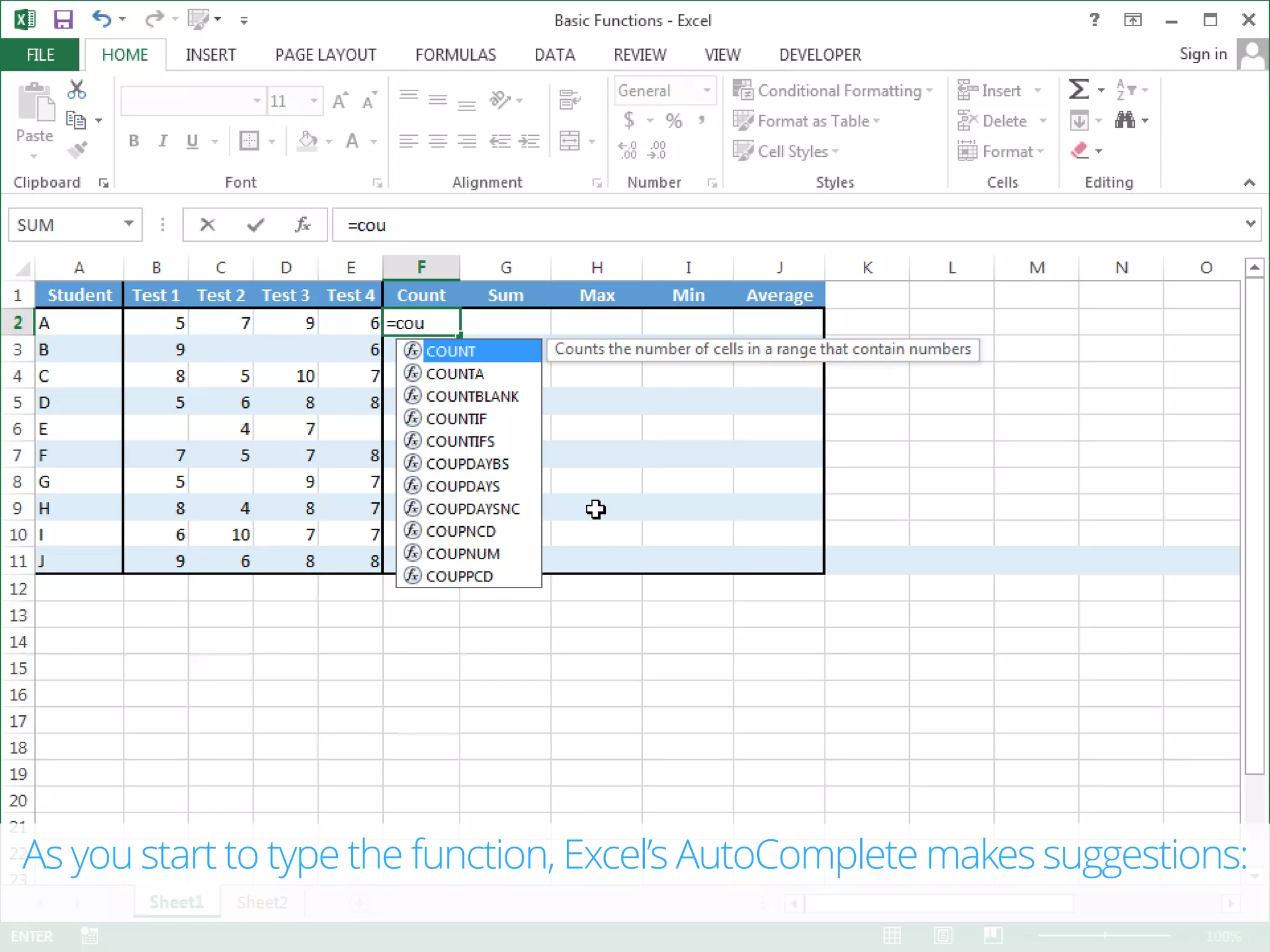Image resolution: width=1270 pixels, height=952 pixels.
Task: Toggle Center alignment button
Action: [438, 141]
